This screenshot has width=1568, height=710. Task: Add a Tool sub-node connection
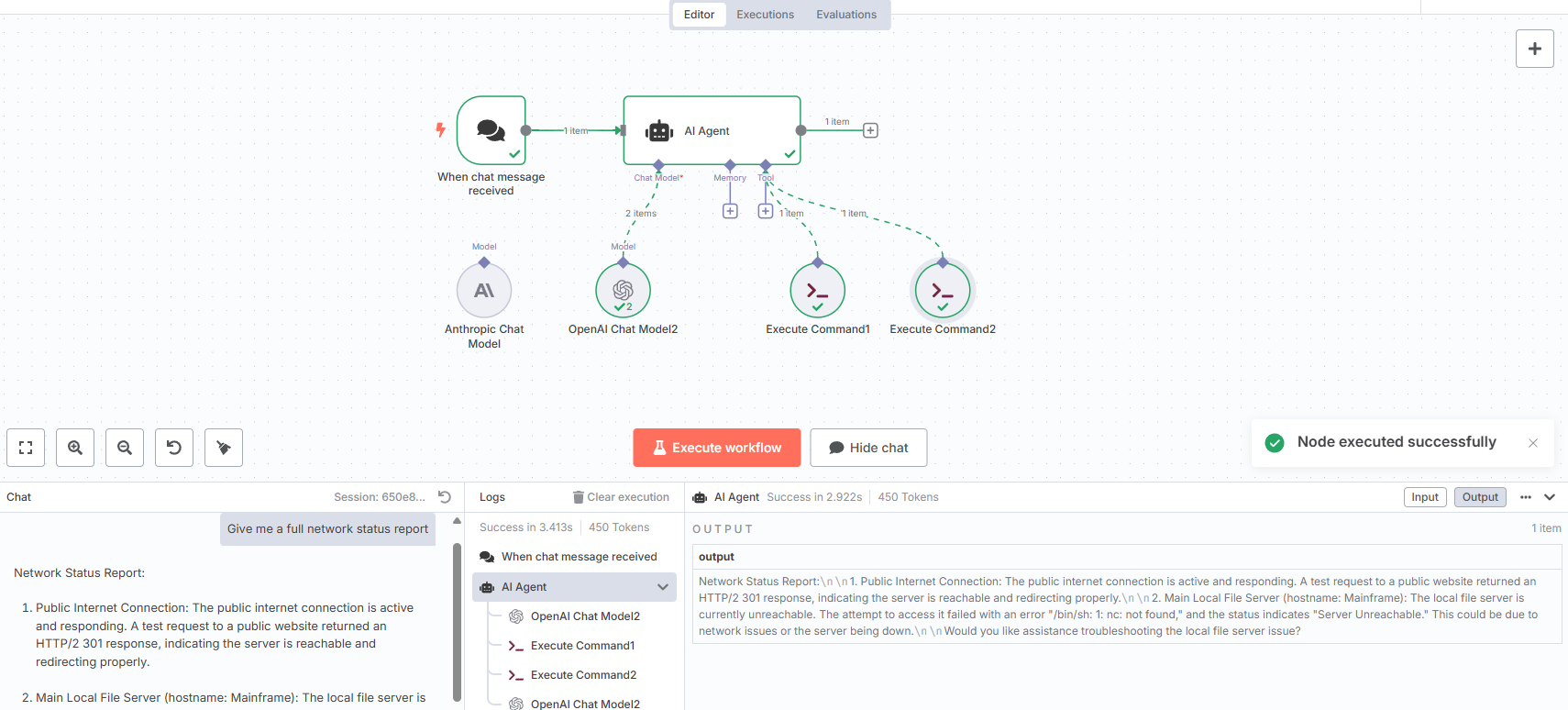(766, 211)
